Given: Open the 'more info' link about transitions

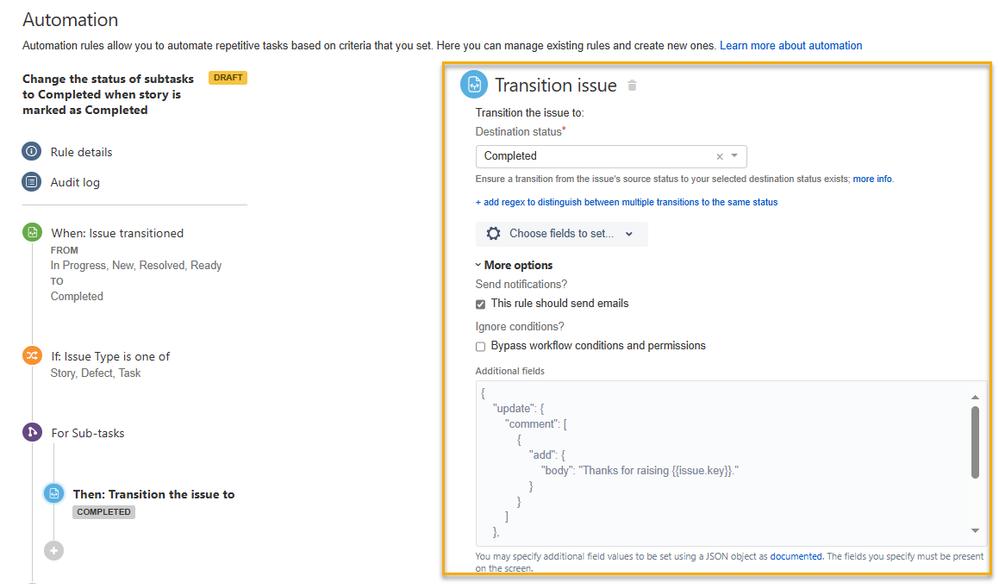Looking at the screenshot, I should [x=872, y=179].
